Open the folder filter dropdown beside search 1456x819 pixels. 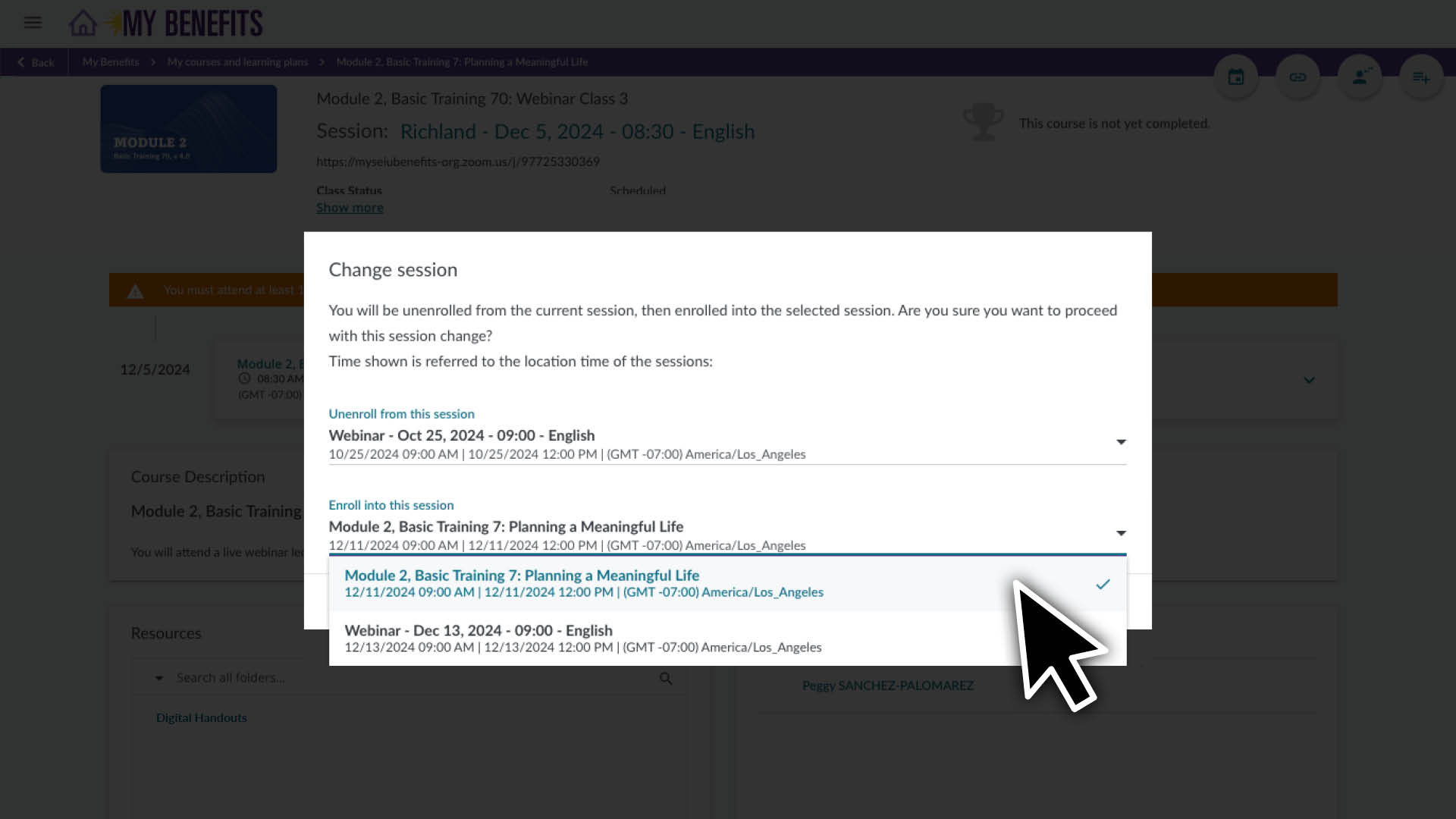pyautogui.click(x=158, y=677)
